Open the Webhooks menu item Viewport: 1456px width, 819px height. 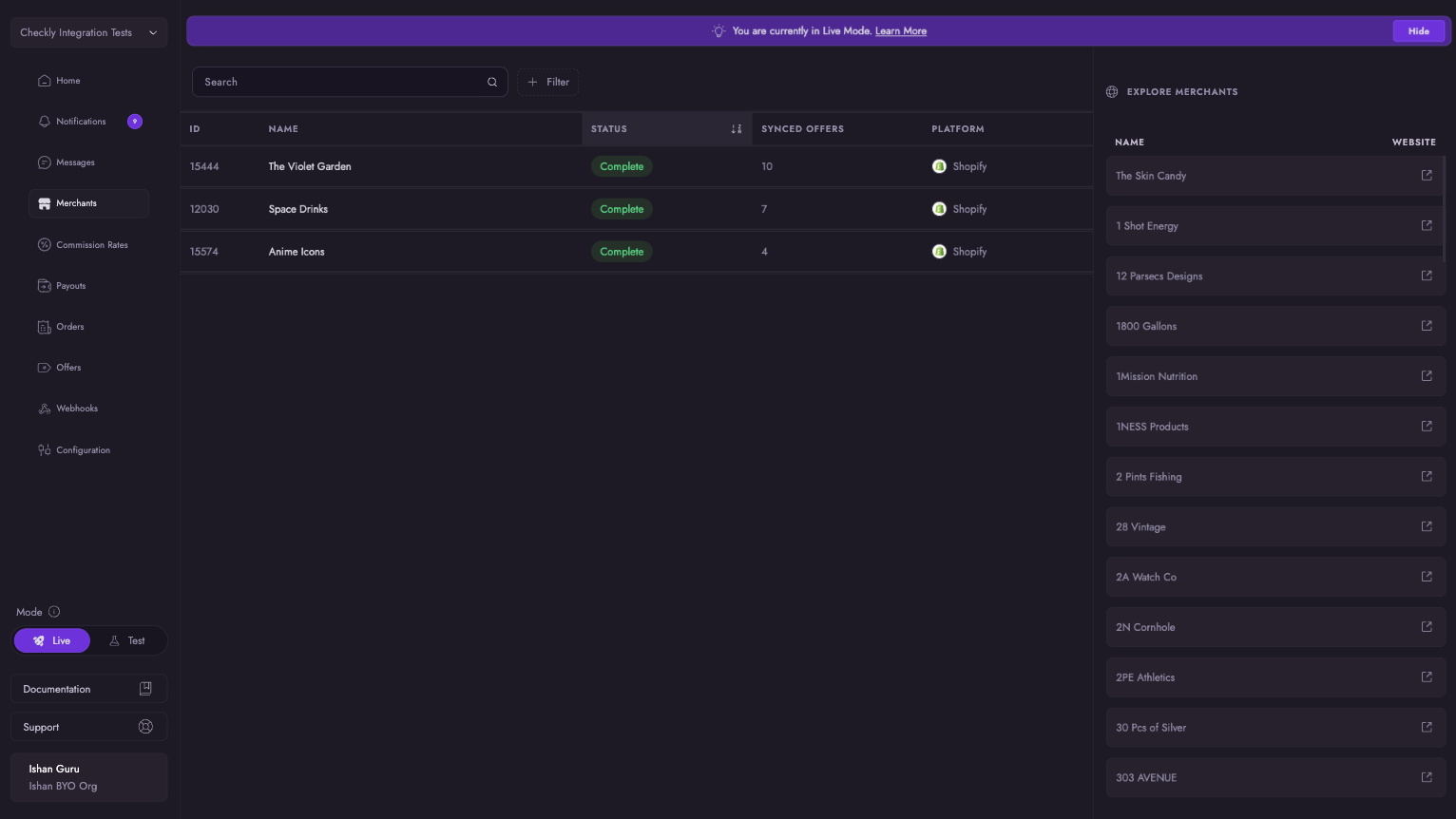click(76, 409)
